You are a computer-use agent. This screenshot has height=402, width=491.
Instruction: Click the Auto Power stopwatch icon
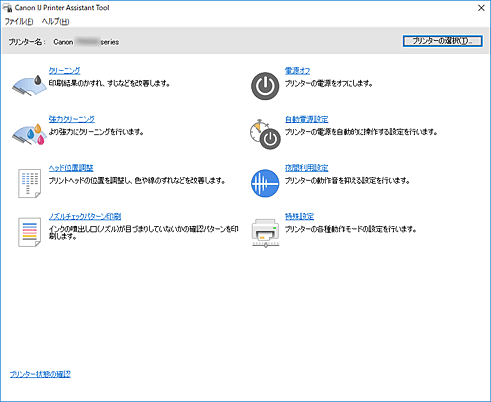point(265,134)
